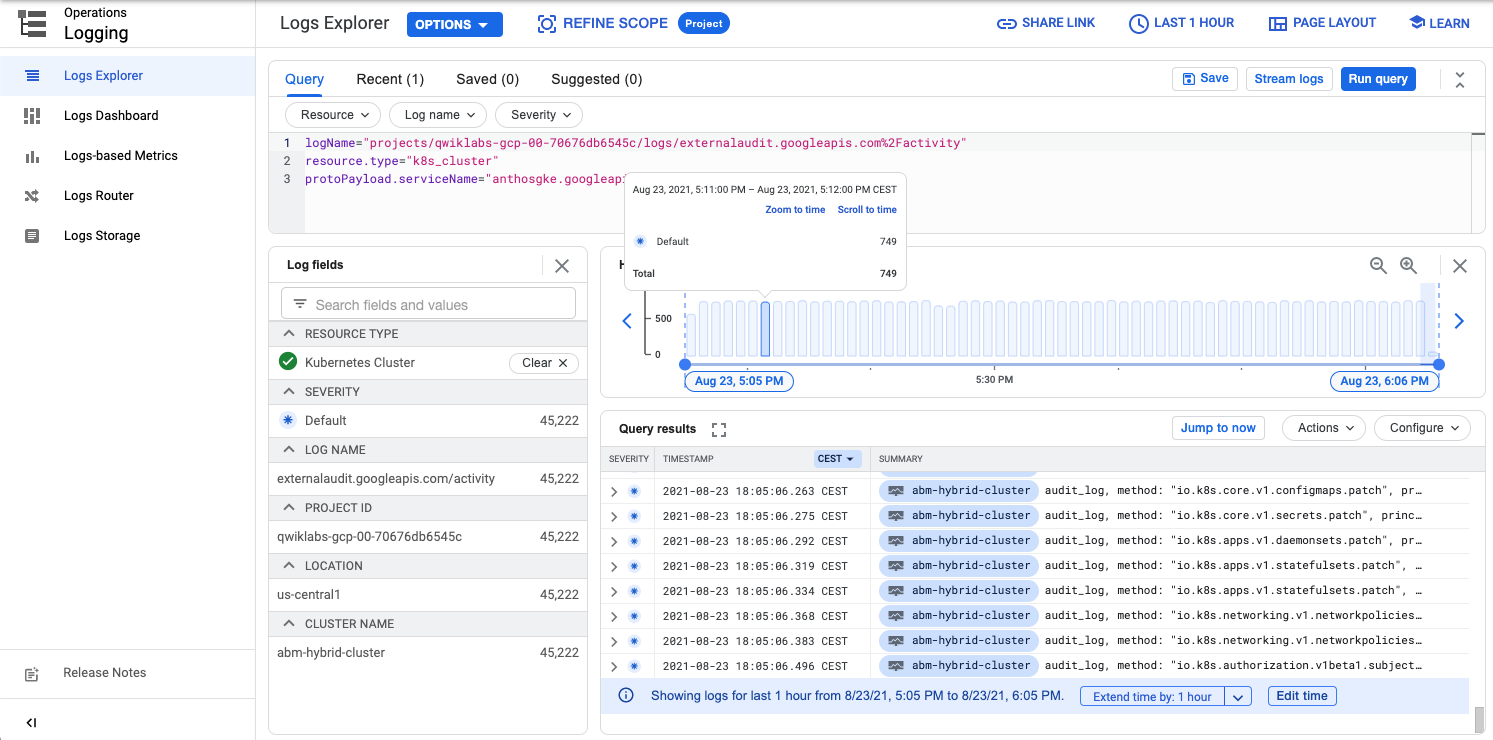The width and height of the screenshot is (1493, 740).
Task: Click the Edit time button
Action: click(1302, 696)
